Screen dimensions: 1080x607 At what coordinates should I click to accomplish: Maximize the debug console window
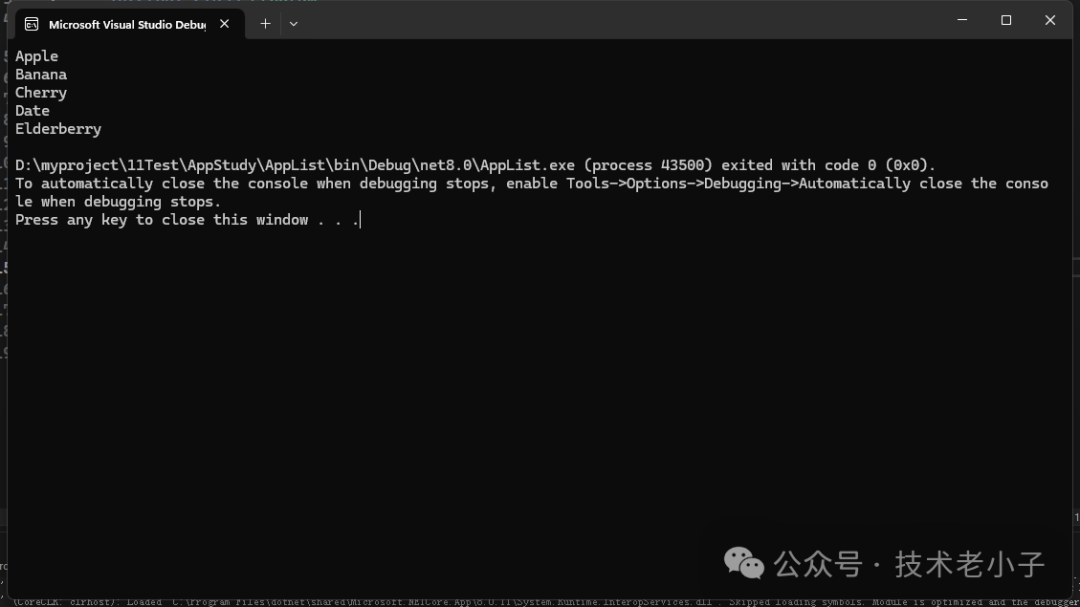(1006, 20)
